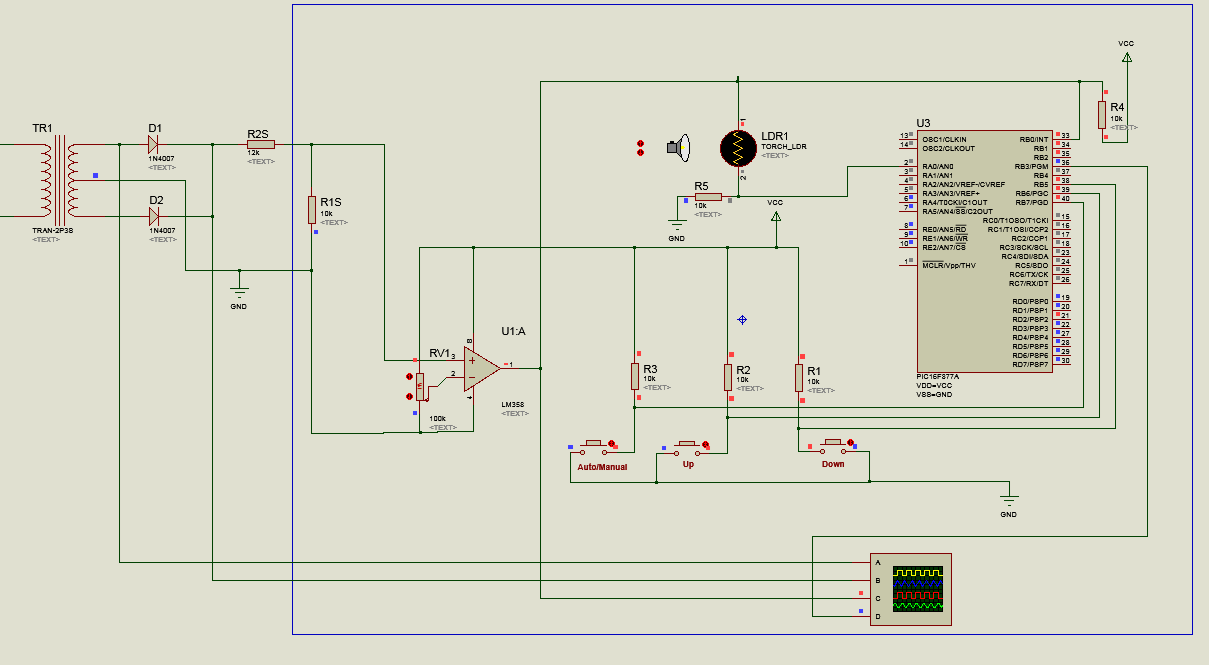The width and height of the screenshot is (1209, 665).
Task: Click RV1 lower red decrement dot
Action: pos(409,394)
